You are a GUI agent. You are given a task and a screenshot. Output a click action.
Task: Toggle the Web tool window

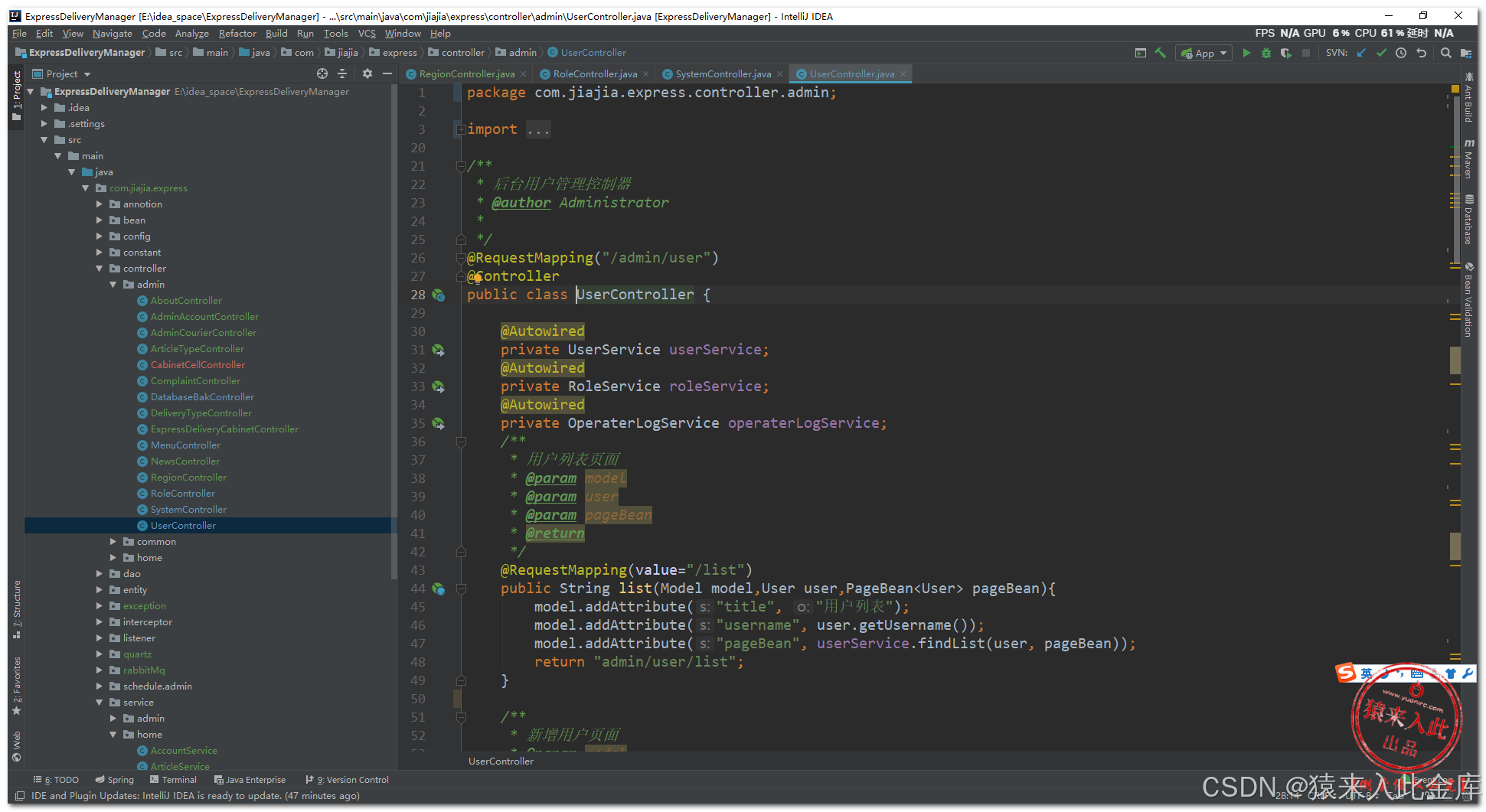tap(16, 747)
